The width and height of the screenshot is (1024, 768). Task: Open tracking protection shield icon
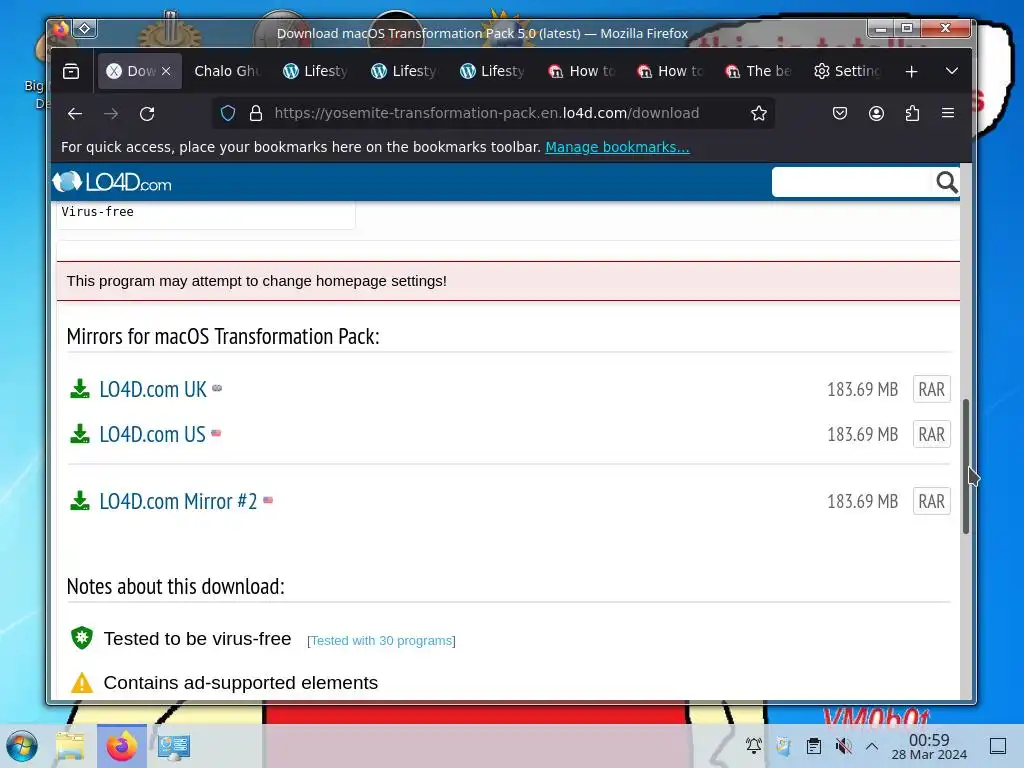click(228, 113)
